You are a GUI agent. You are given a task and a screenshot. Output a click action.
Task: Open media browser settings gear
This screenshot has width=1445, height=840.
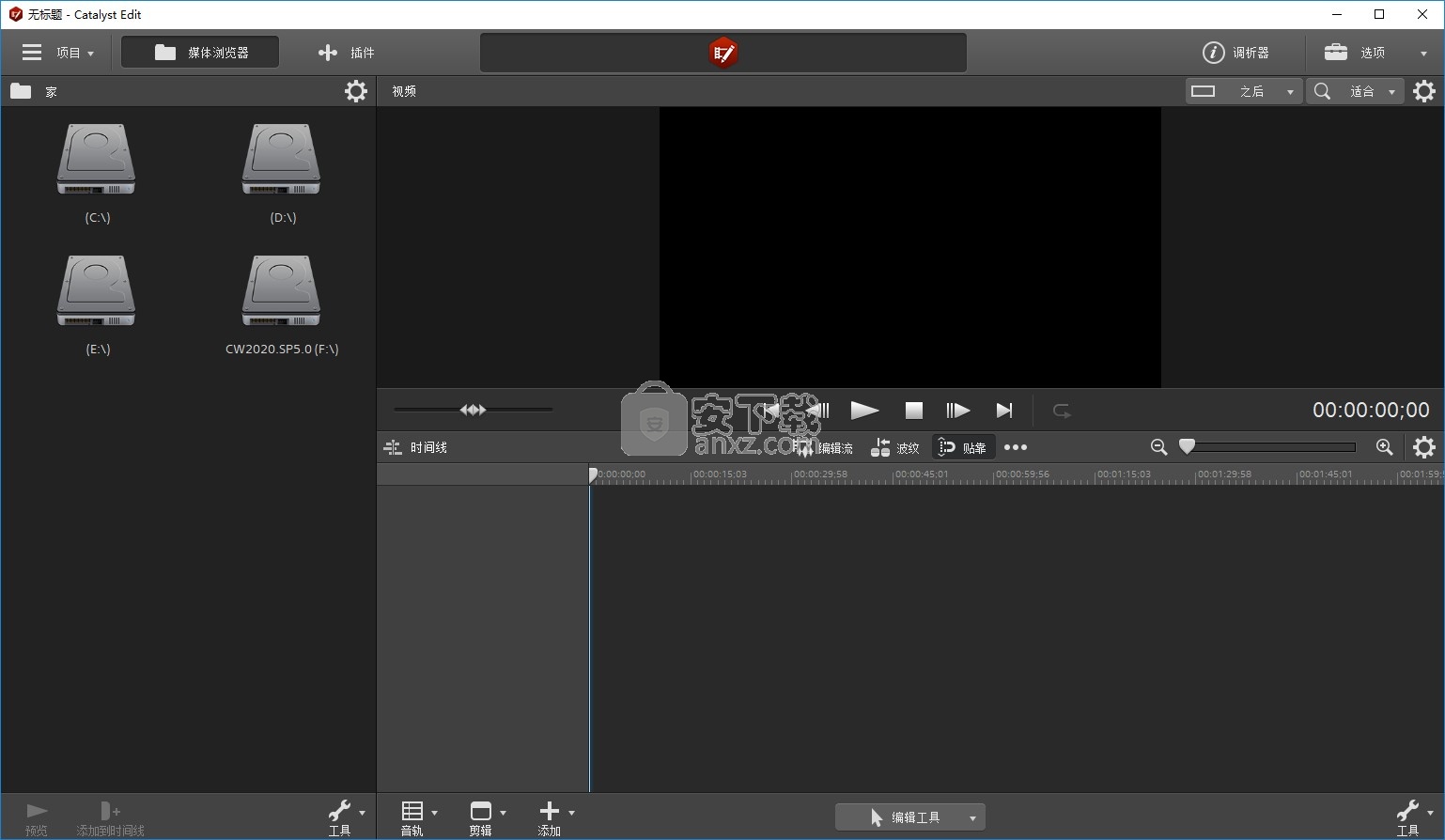(x=356, y=91)
